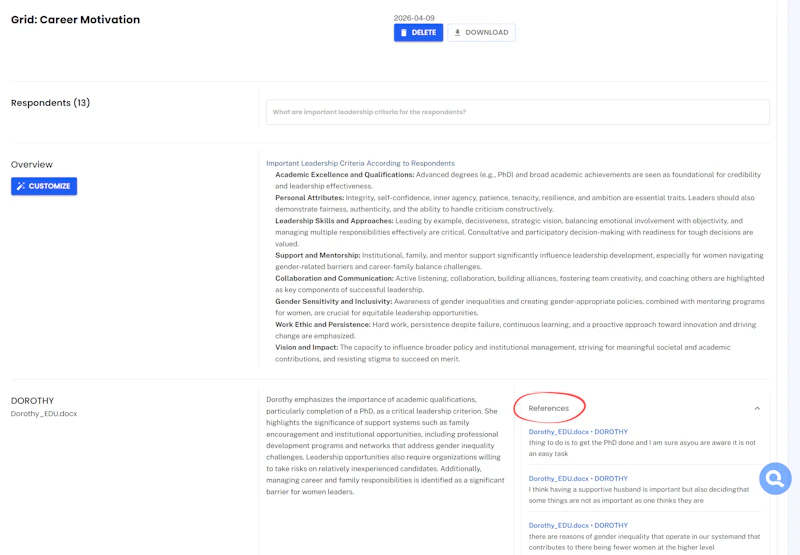Click quote 'there are reasons of gender inequality'

644,542
